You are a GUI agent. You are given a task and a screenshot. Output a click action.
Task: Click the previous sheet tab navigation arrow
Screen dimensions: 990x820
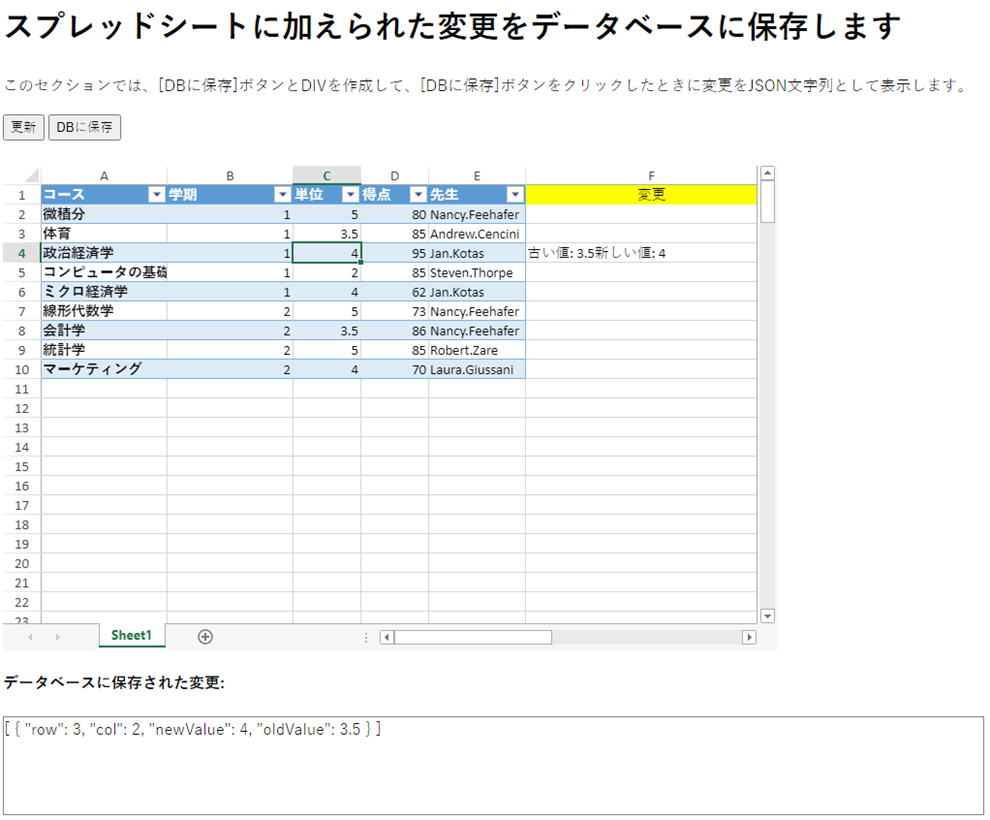point(30,637)
